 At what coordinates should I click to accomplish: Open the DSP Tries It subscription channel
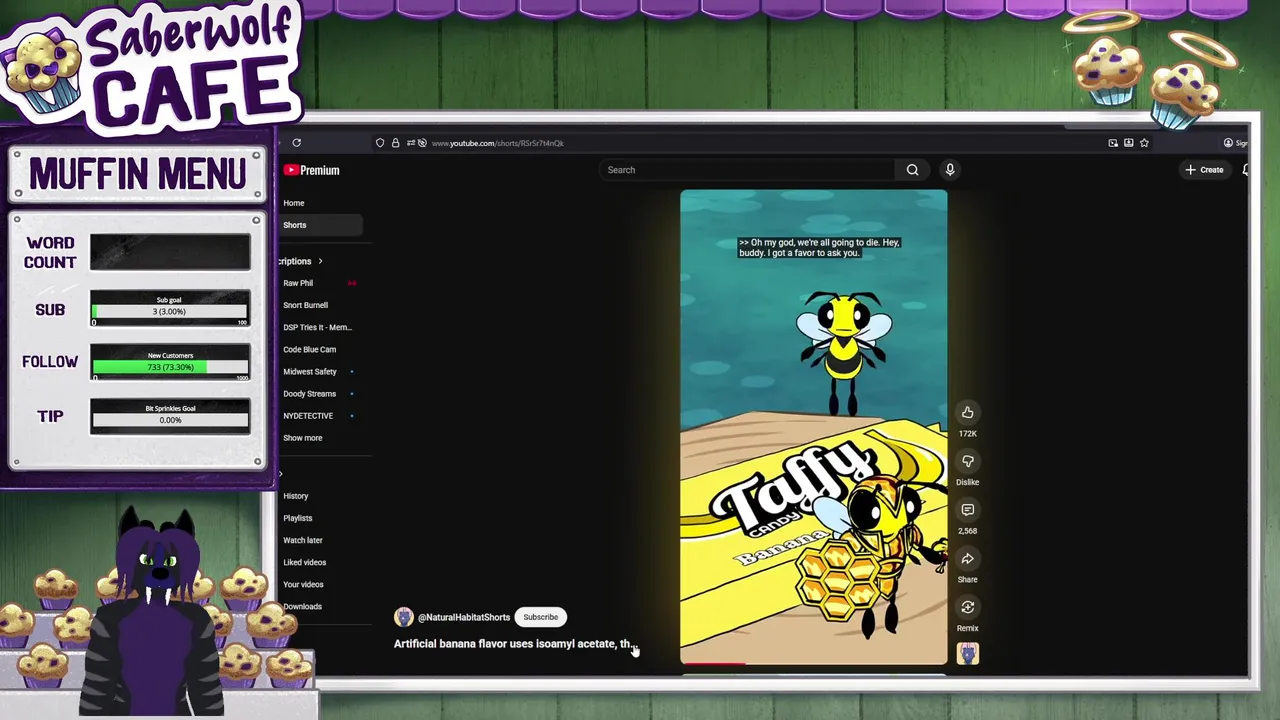(317, 327)
